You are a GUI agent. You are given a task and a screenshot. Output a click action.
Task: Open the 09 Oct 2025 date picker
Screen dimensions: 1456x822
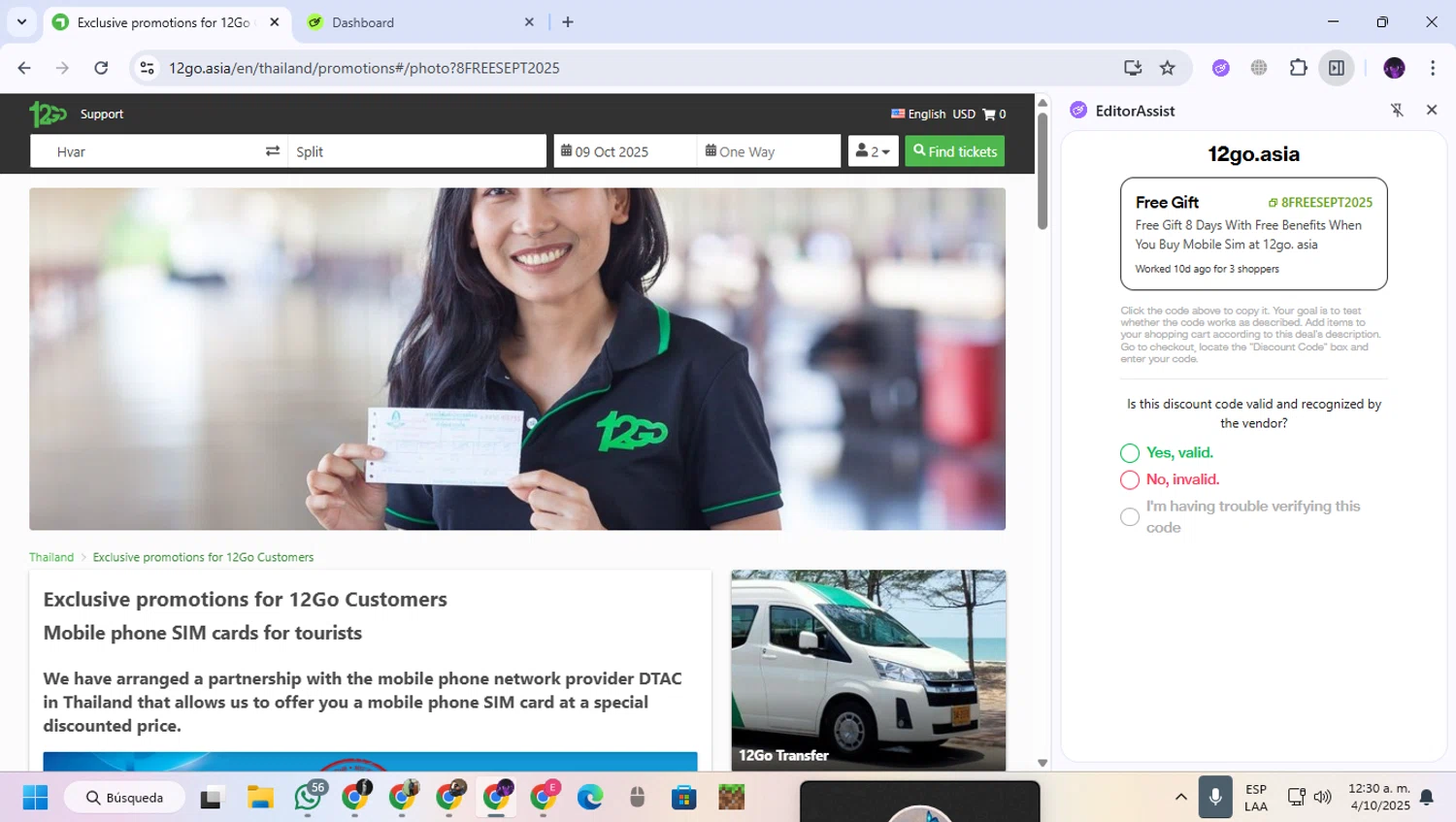(625, 151)
